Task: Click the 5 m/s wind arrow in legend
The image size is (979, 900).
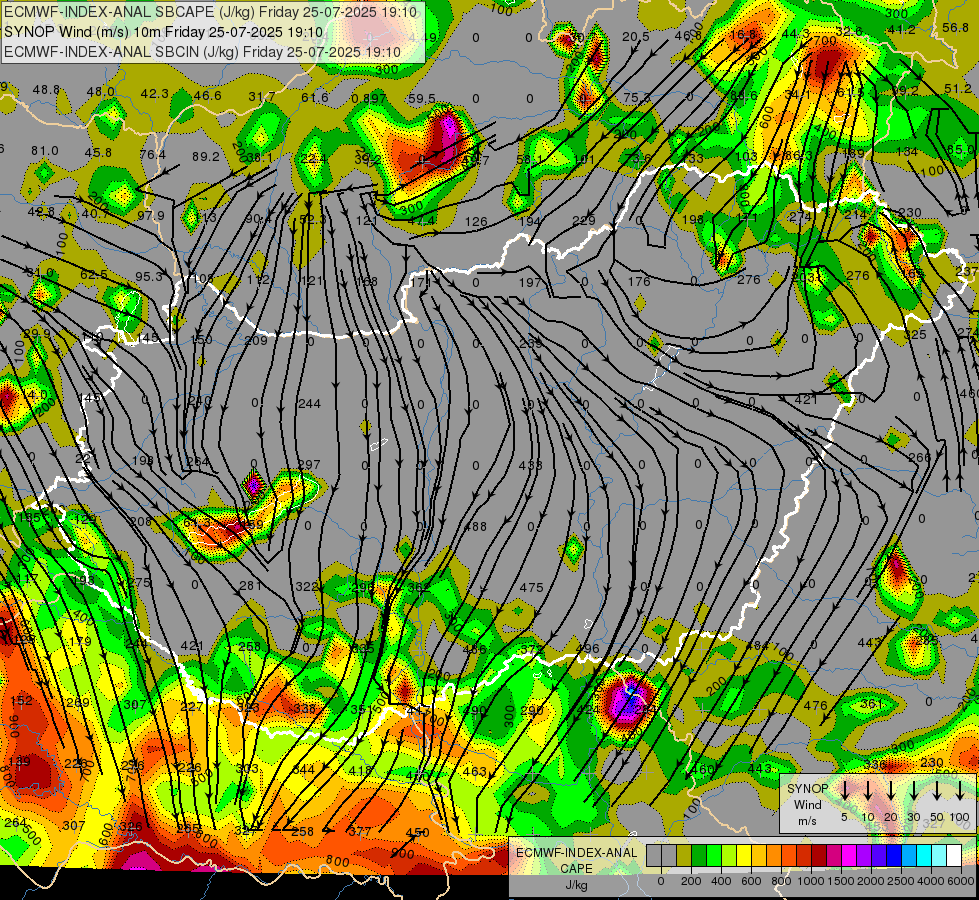Action: pos(845,790)
